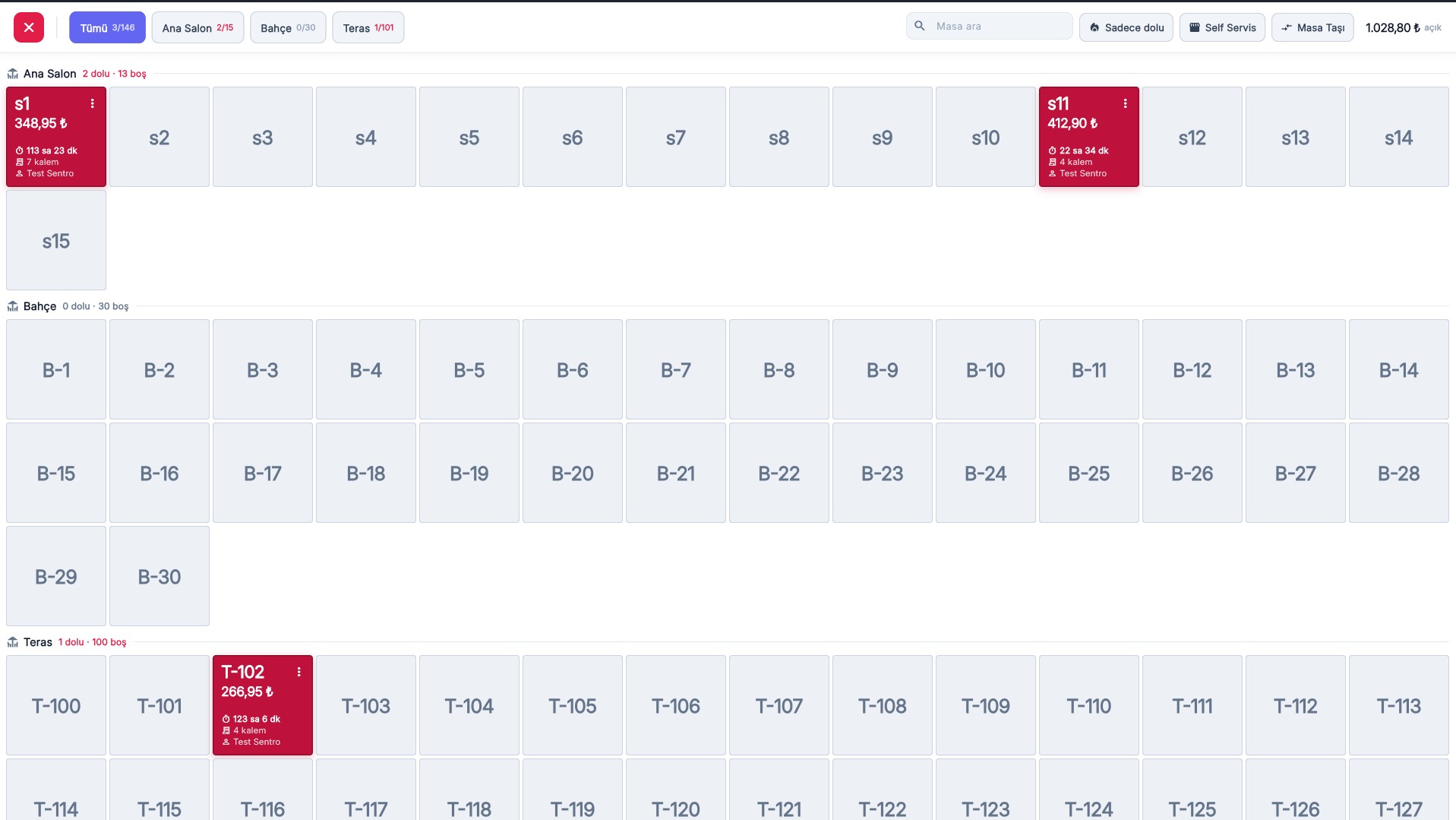Image resolution: width=1456 pixels, height=820 pixels.
Task: Select garden table B-20
Action: pyautogui.click(x=573, y=473)
